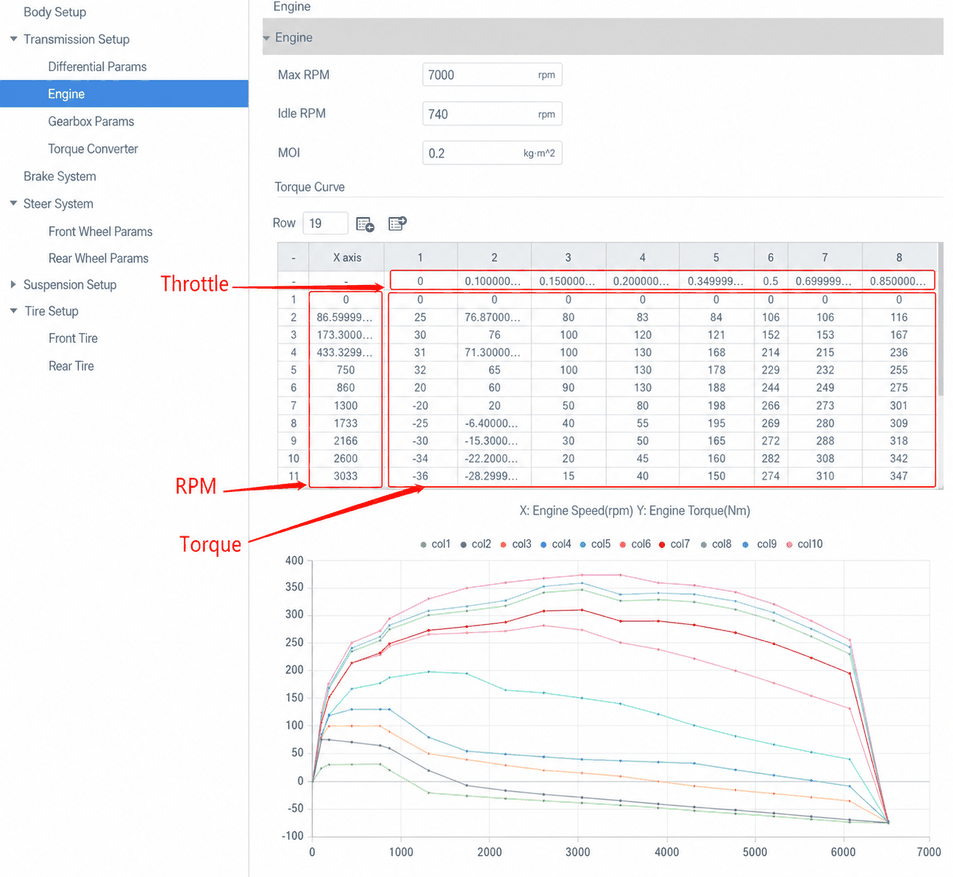Select RPM cell 1300
Viewport: 953px width, 877px height.
(x=346, y=405)
